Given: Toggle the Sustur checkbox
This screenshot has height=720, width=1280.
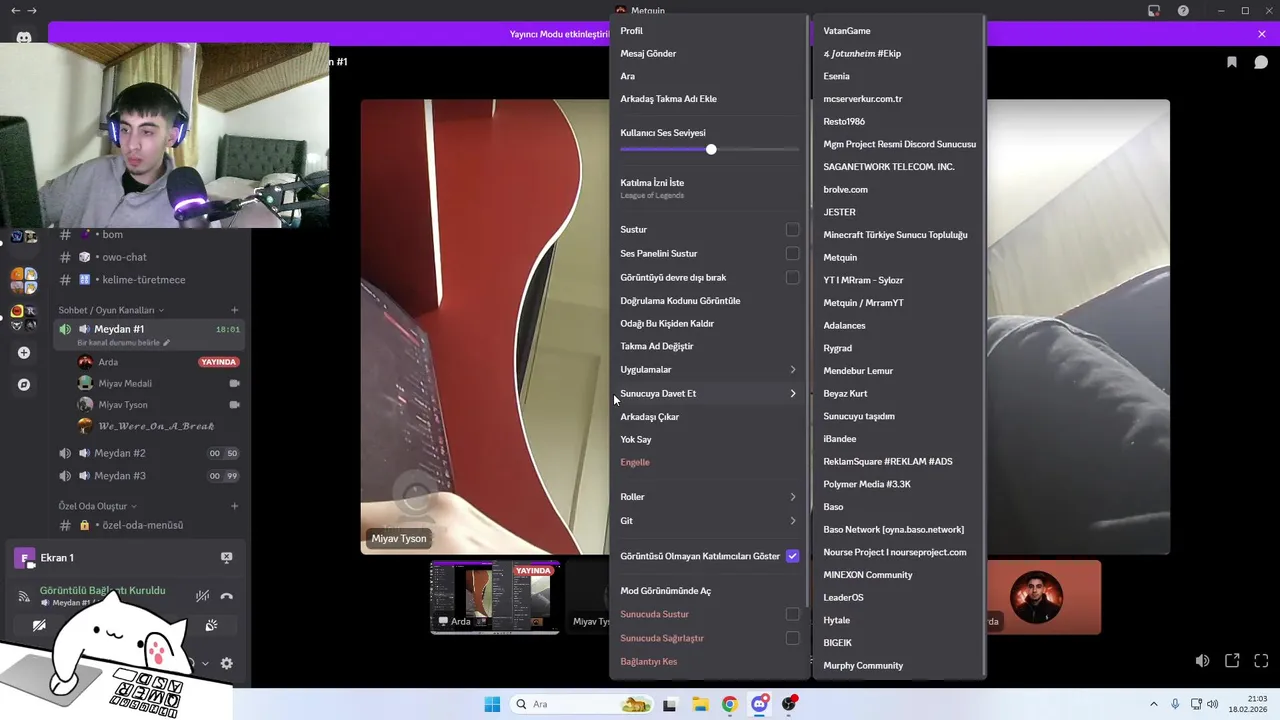Looking at the screenshot, I should tap(792, 230).
